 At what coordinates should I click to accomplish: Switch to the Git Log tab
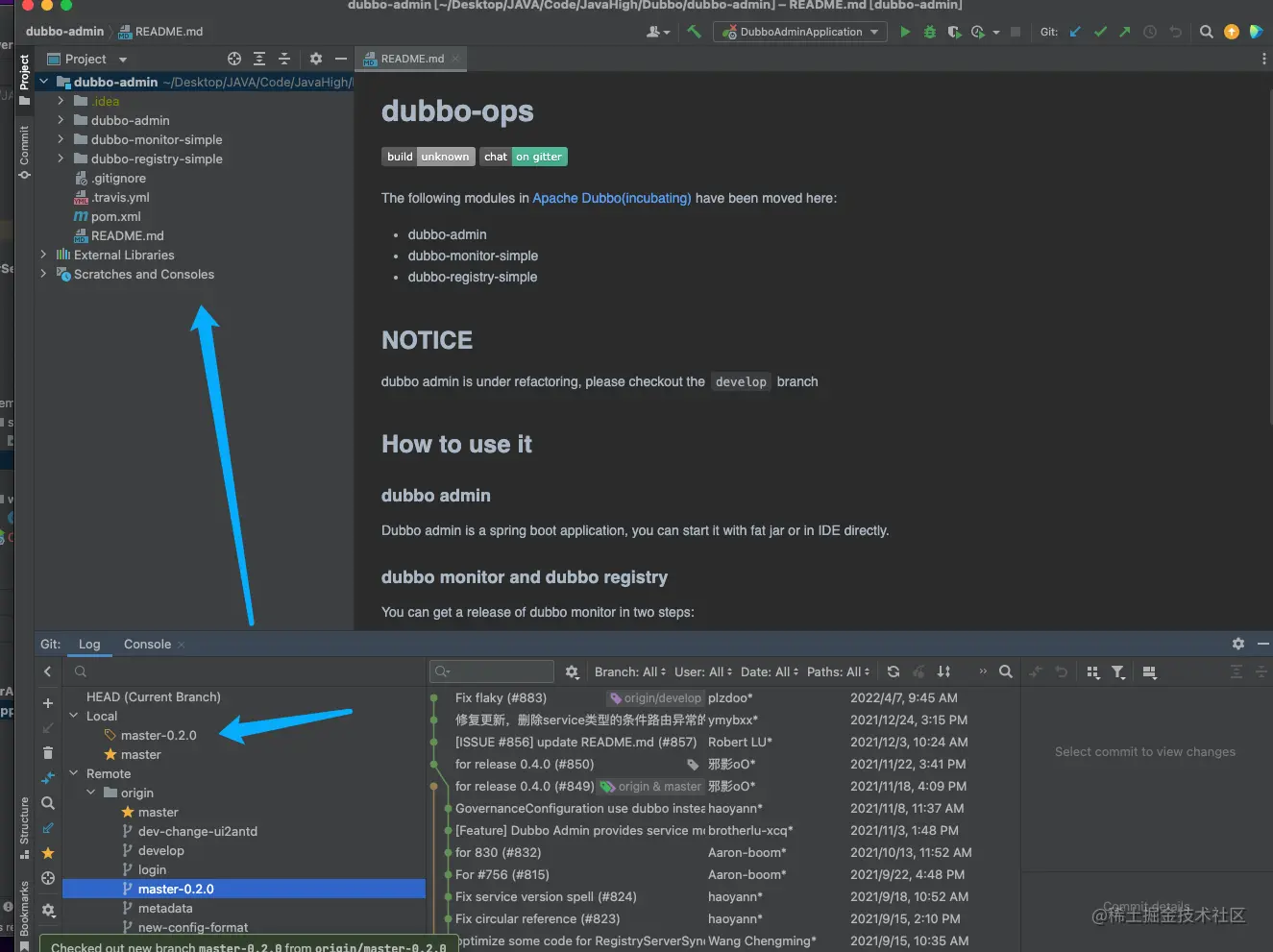(x=89, y=644)
